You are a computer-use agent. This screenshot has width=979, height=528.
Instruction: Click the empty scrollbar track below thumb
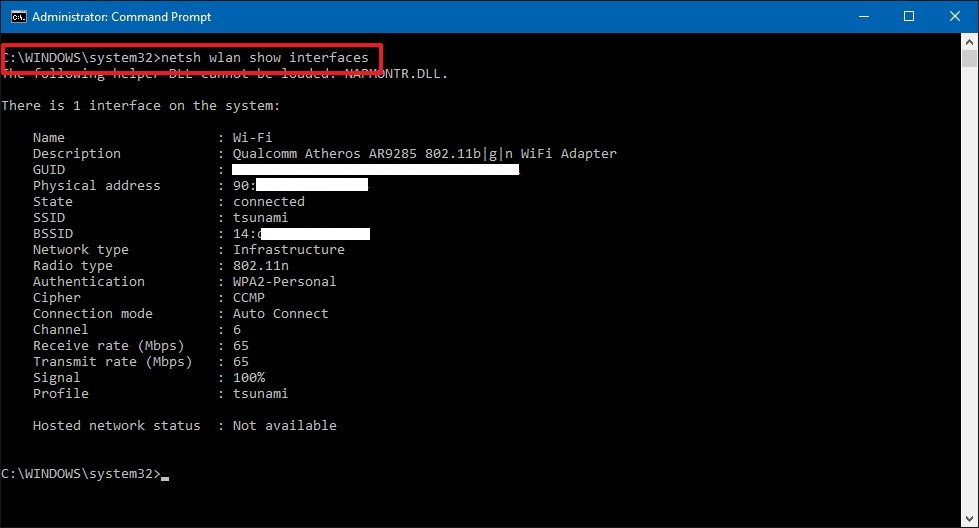click(969, 287)
